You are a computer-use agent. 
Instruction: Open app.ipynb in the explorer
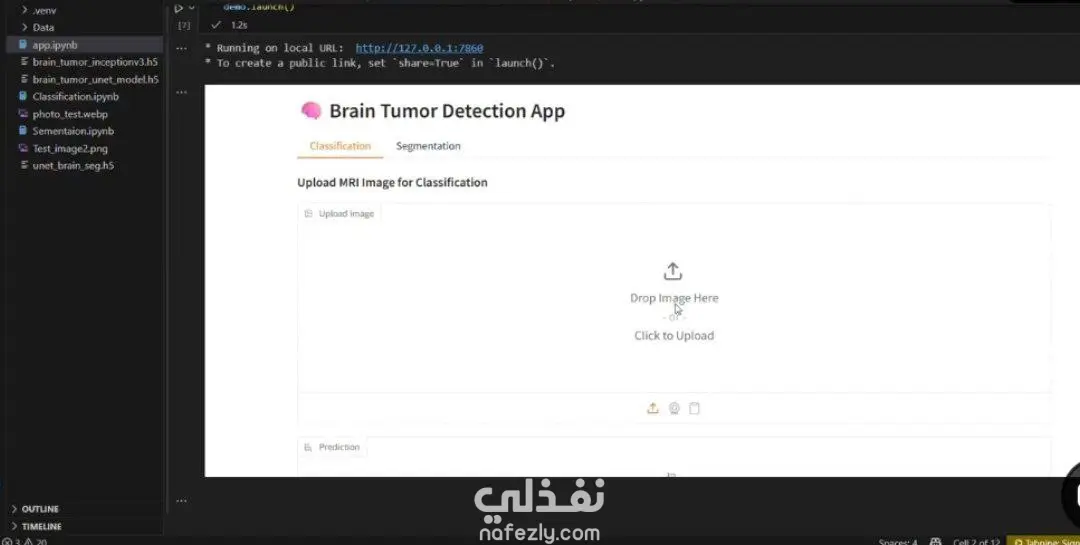[55, 45]
